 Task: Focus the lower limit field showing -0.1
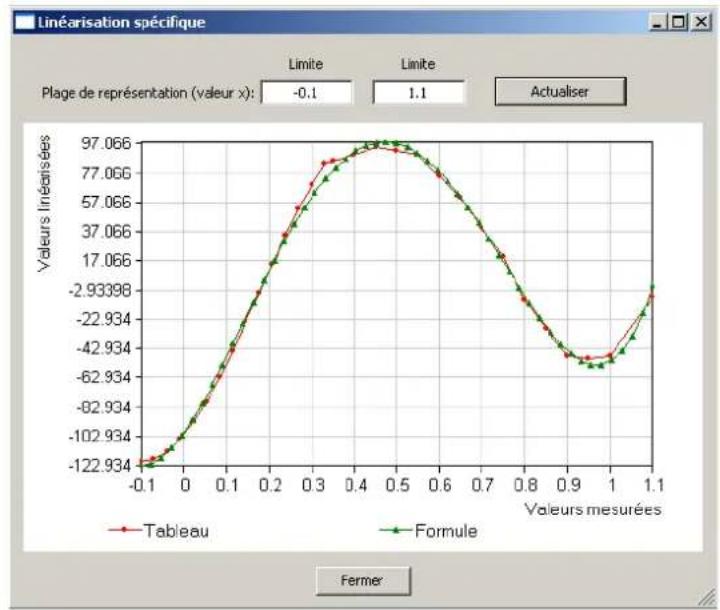pyautogui.click(x=306, y=93)
